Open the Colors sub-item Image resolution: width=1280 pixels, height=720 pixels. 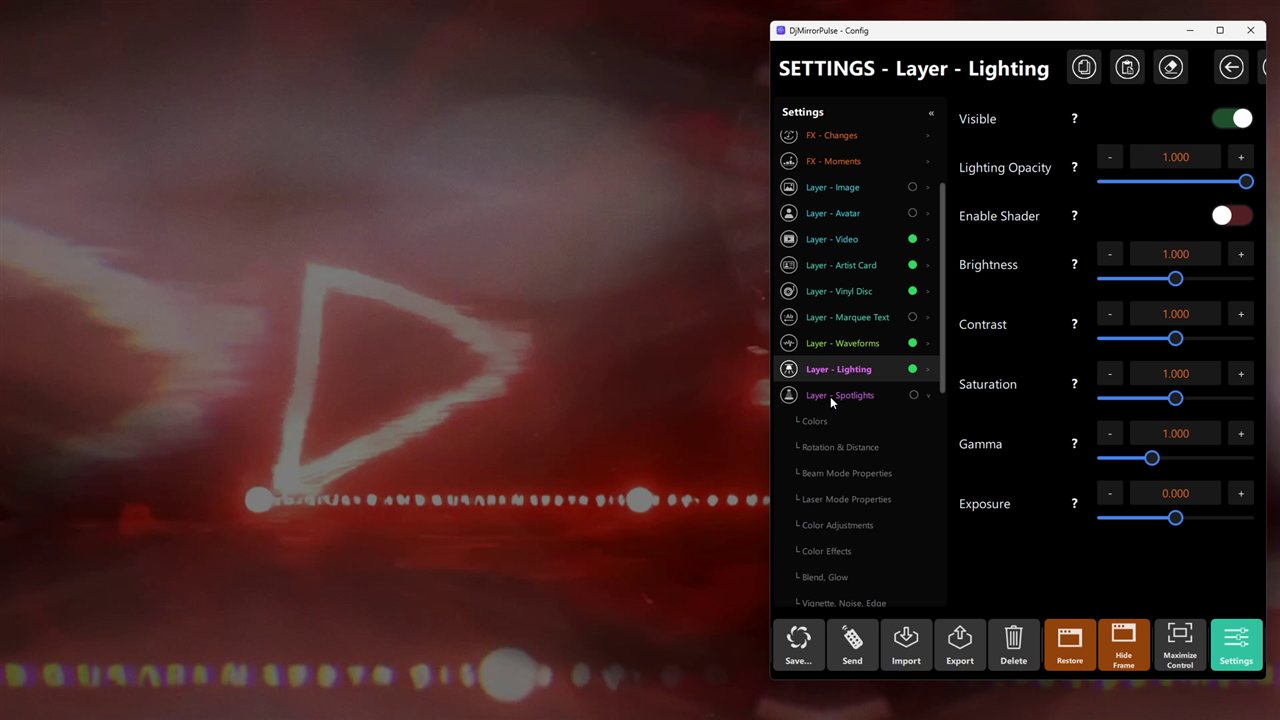(814, 421)
